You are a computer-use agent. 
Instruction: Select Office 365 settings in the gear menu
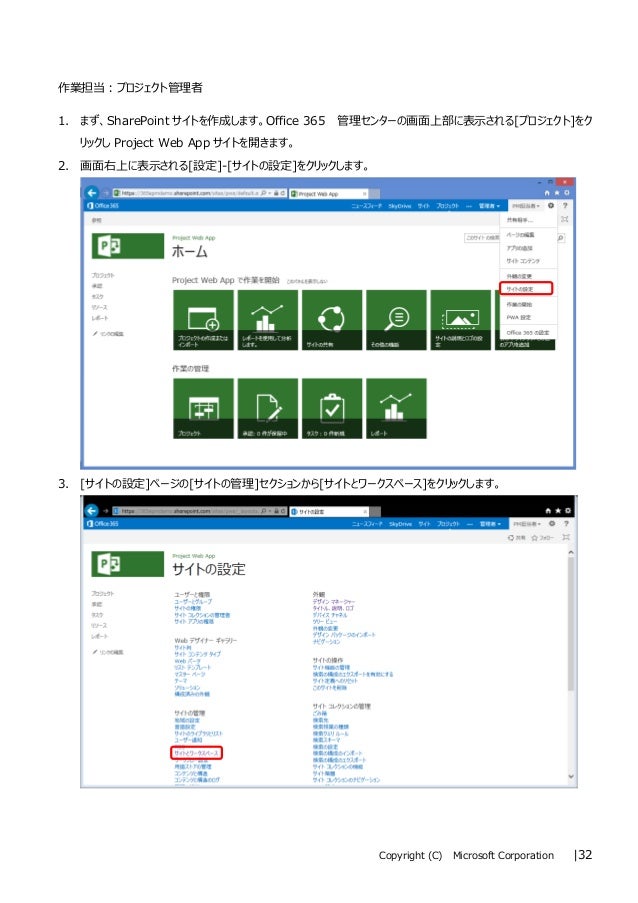527,332
